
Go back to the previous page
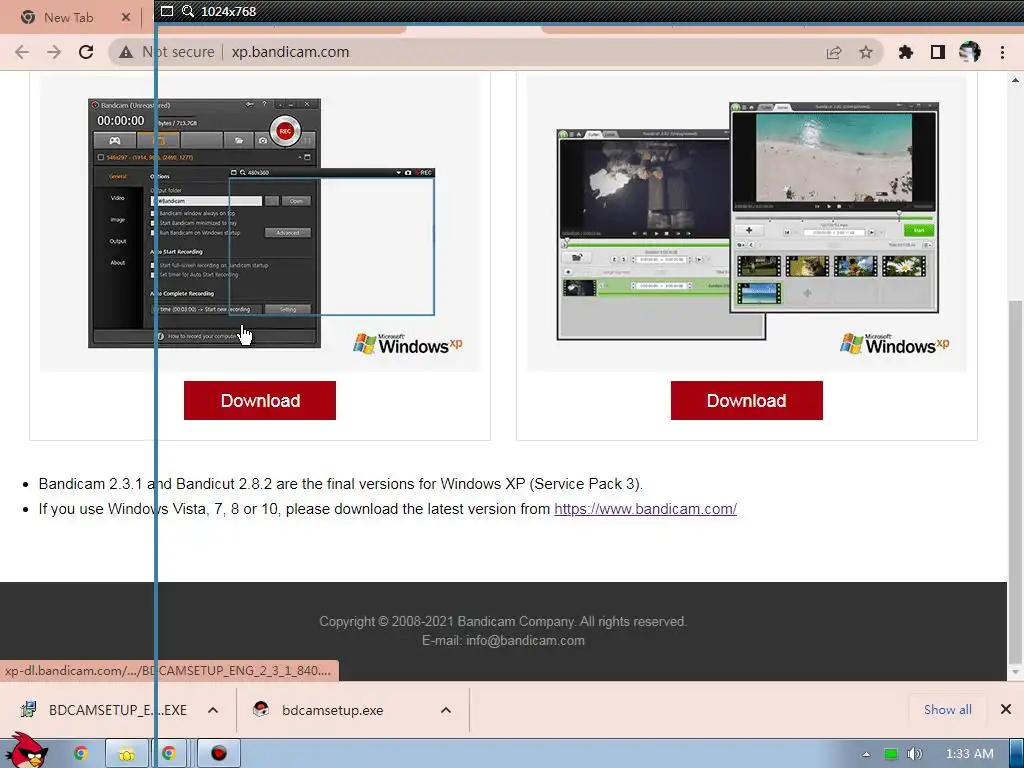pyautogui.click(x=22, y=52)
